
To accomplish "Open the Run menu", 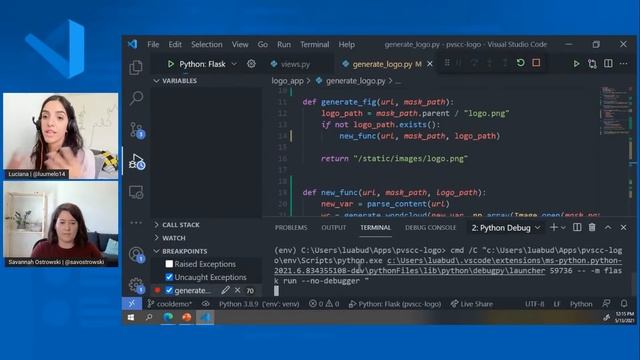I will [284, 44].
